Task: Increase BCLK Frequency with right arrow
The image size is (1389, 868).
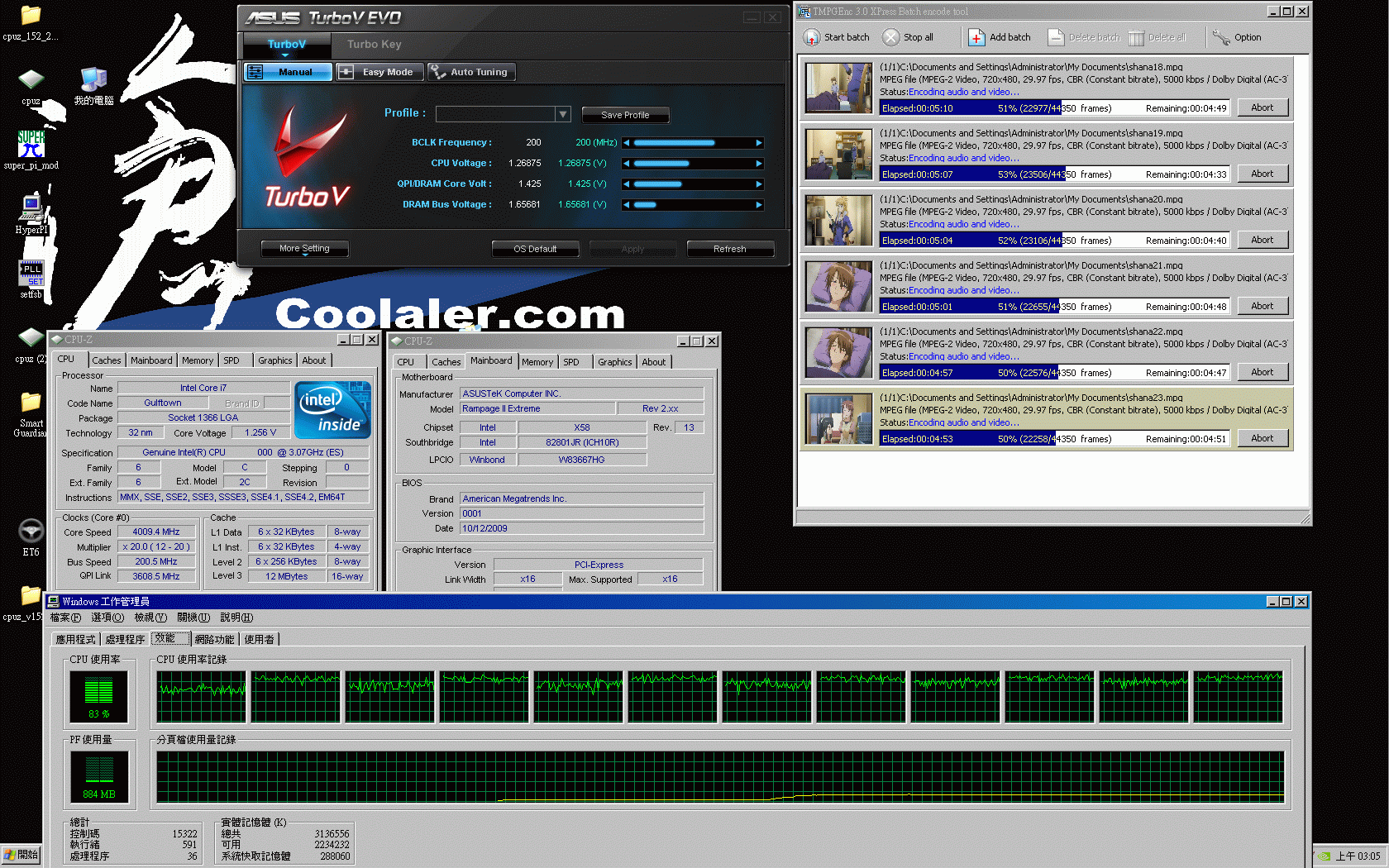Action: 759,143
